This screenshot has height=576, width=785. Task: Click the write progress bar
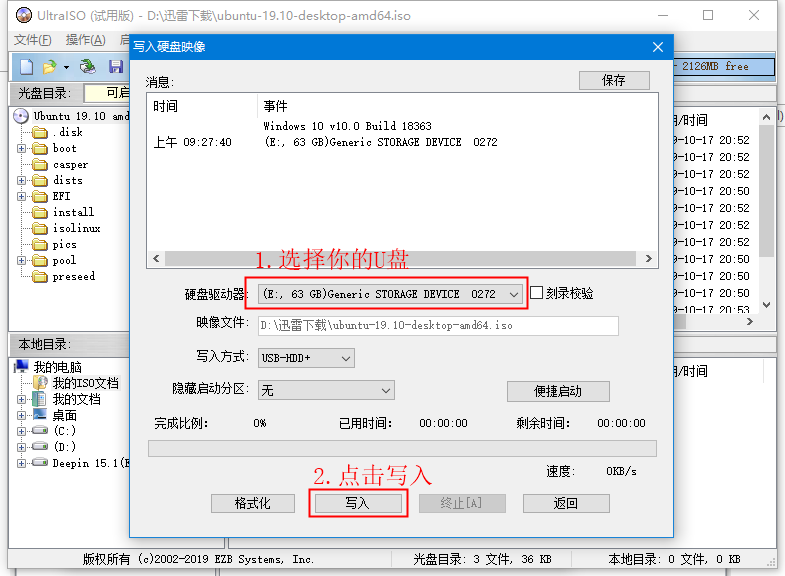(x=403, y=448)
